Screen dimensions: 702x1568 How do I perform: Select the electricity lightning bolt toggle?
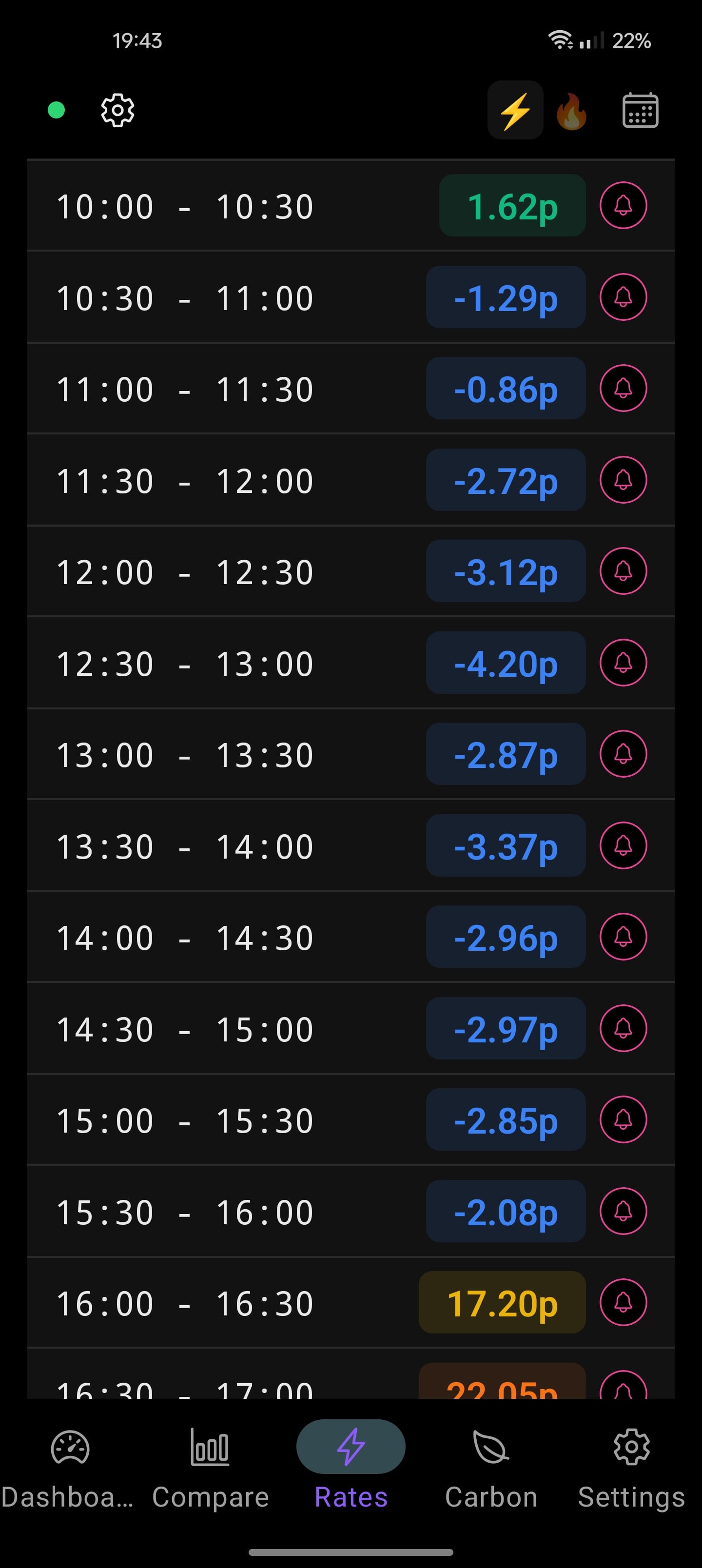515,110
